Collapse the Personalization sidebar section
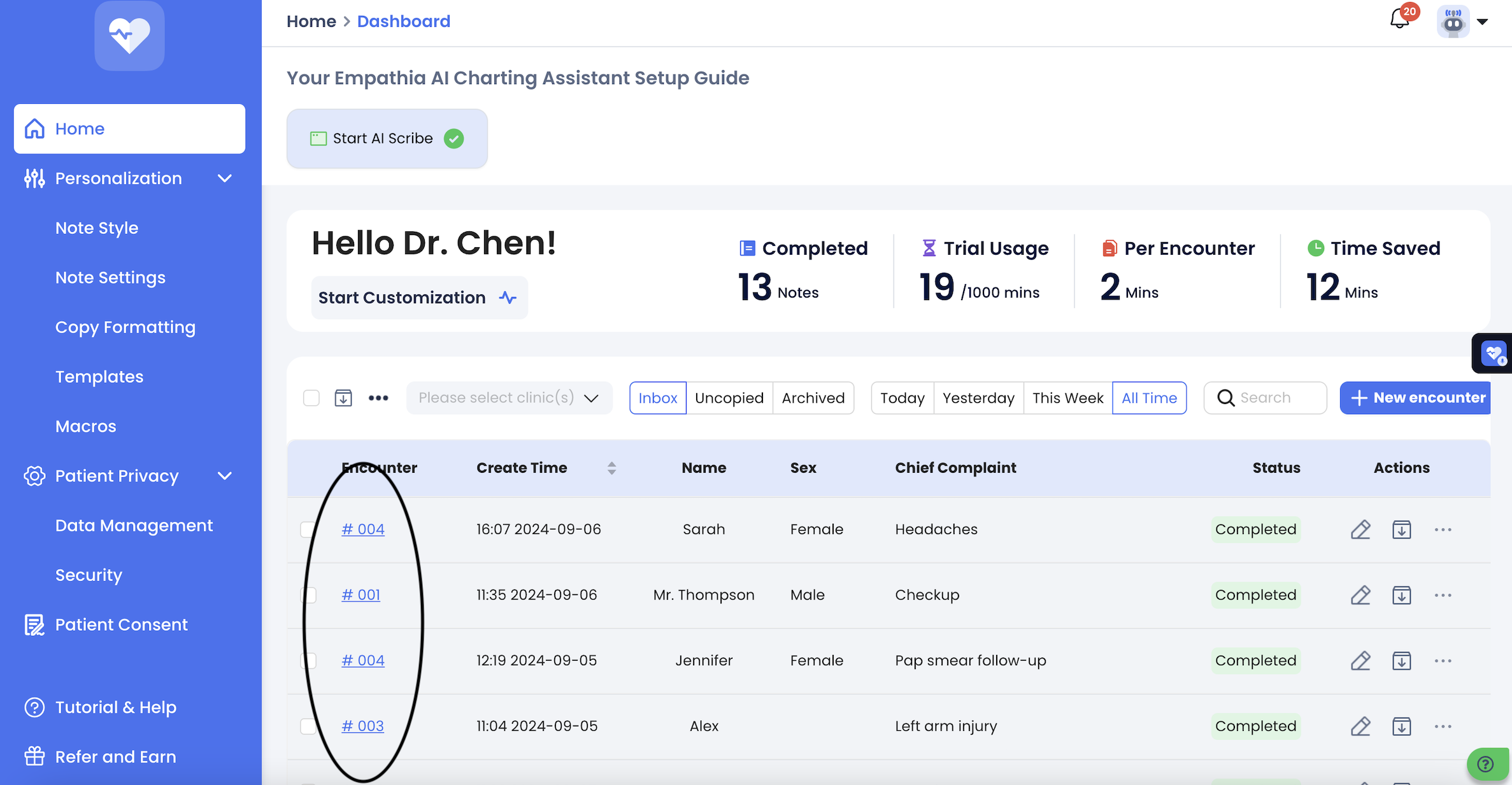This screenshot has height=785, width=1512. point(224,178)
